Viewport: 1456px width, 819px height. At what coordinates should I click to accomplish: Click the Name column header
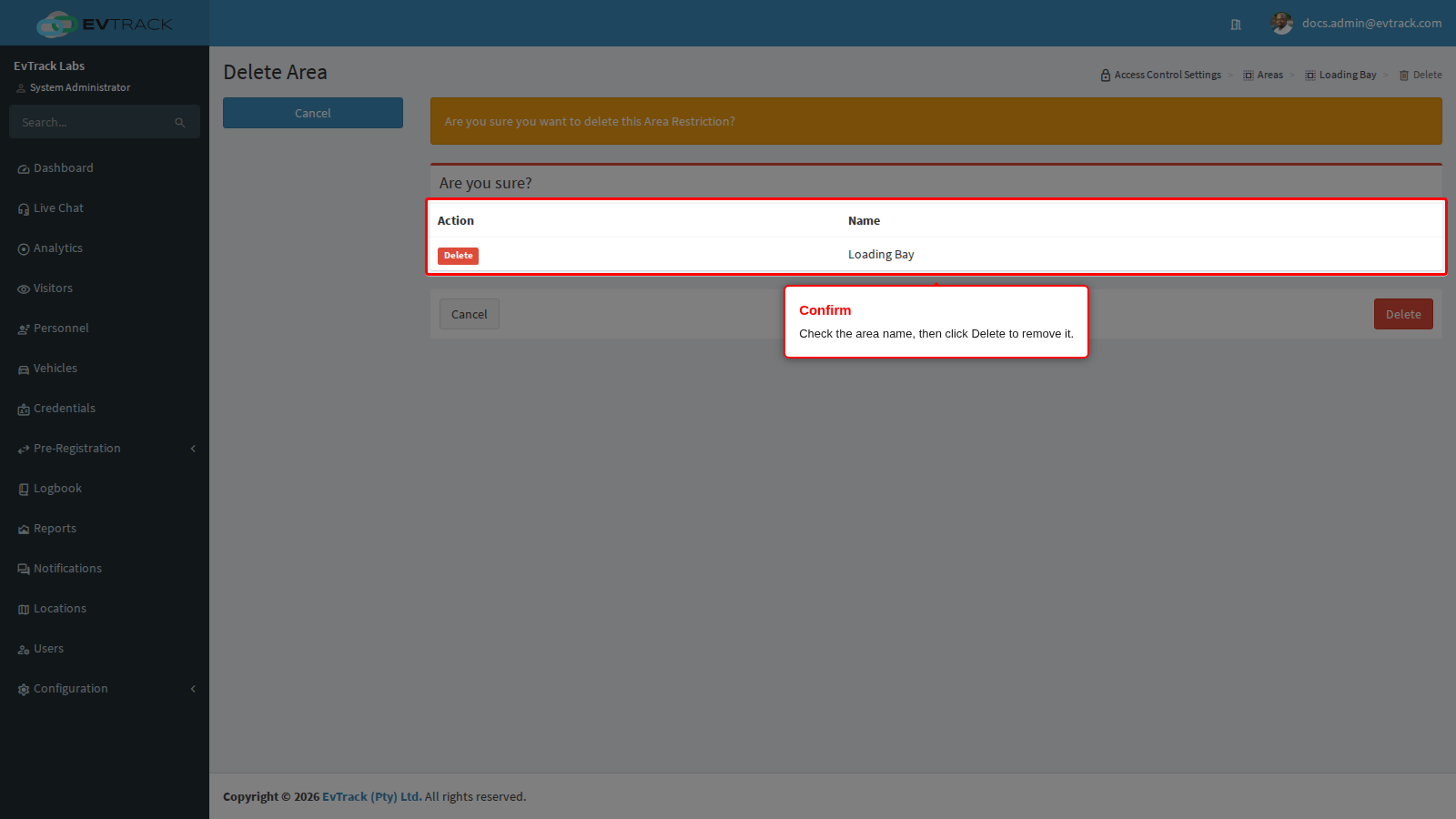864,221
